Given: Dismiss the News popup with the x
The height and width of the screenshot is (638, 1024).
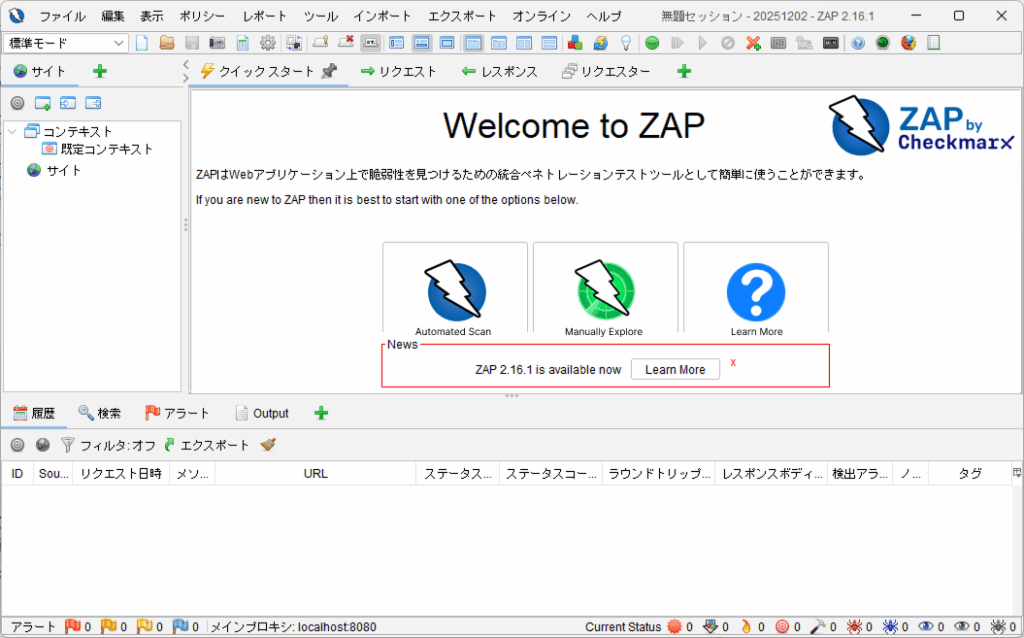Looking at the screenshot, I should [733, 364].
